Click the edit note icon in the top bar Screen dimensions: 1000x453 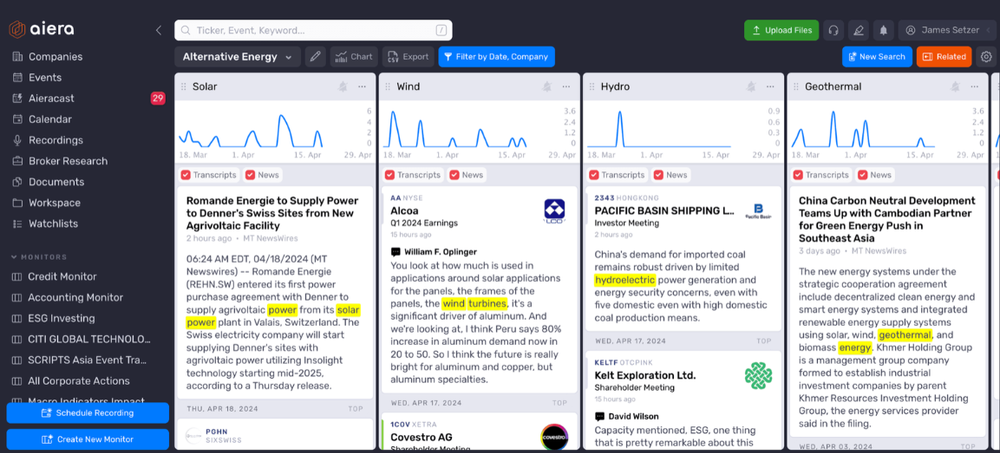click(858, 30)
